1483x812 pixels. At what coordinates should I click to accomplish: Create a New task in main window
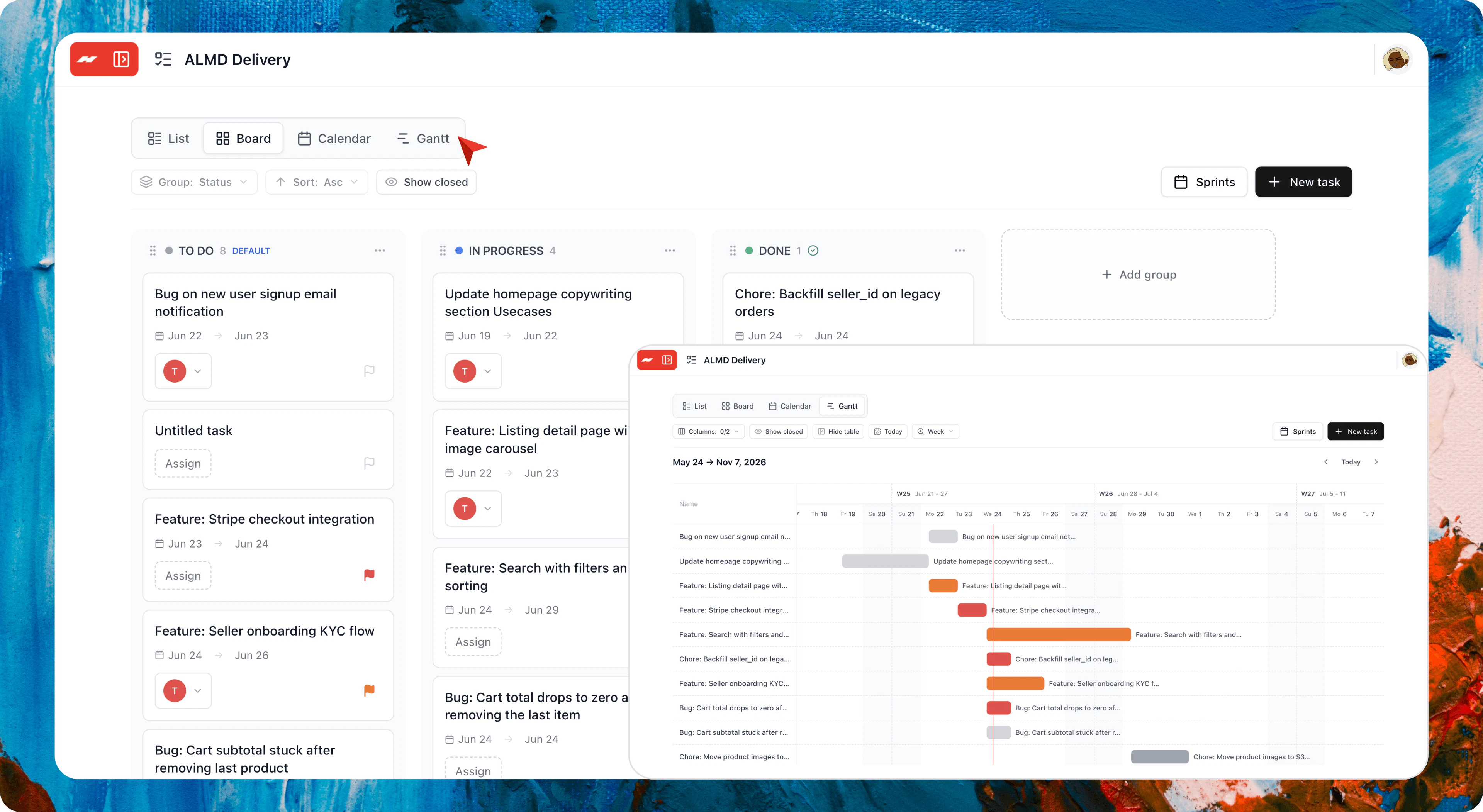(x=1303, y=182)
